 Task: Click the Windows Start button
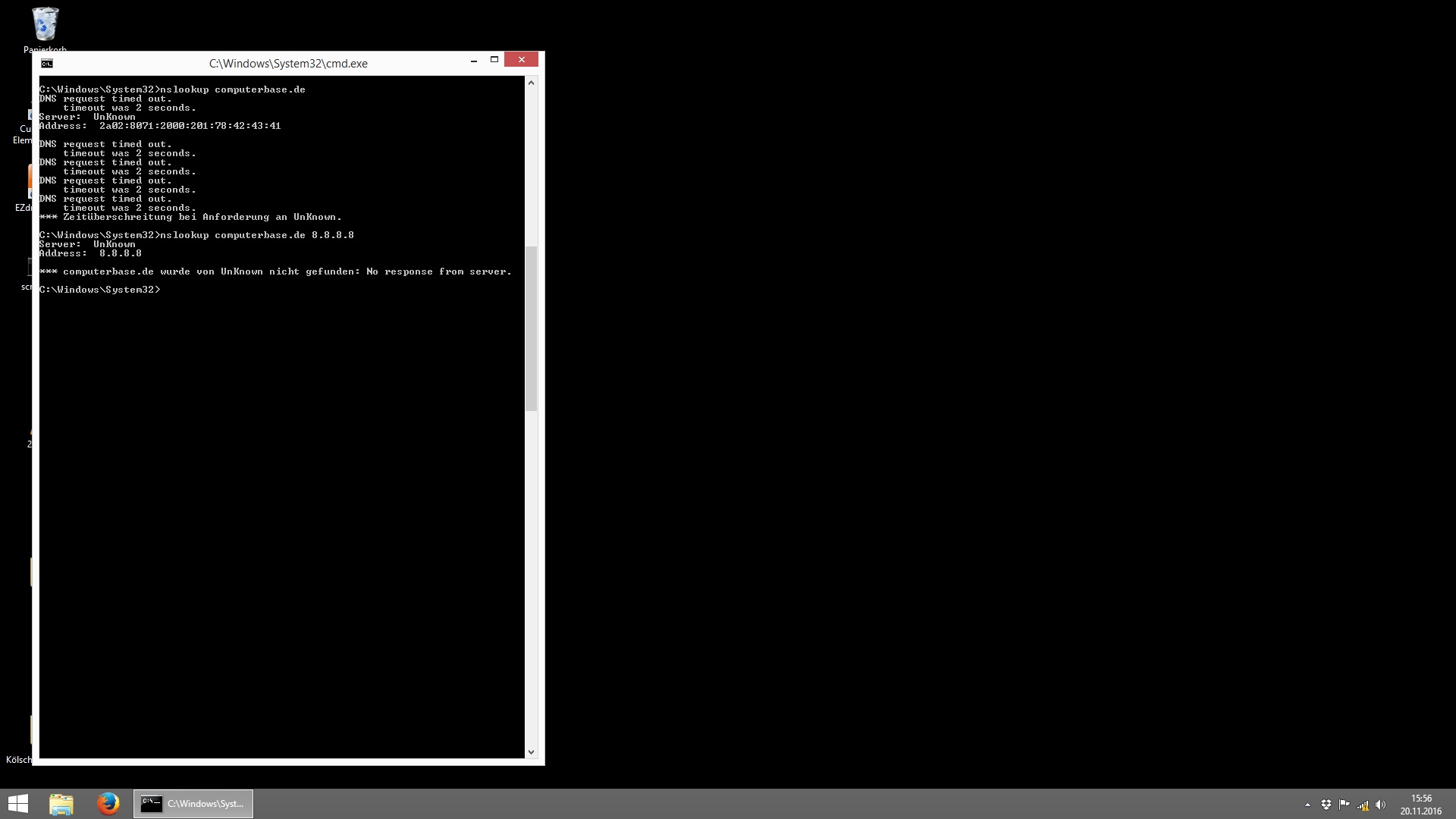click(x=18, y=803)
